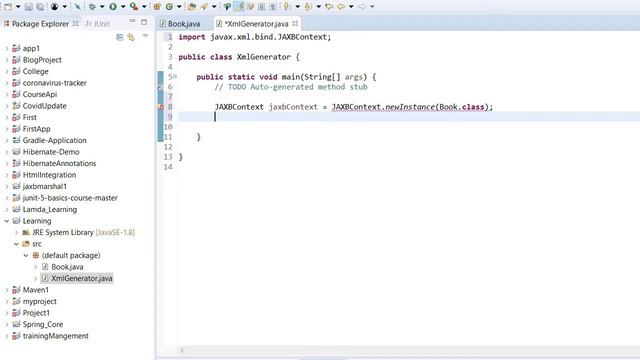
Task: Maximize the Package Explorer panel
Action: point(144,22)
